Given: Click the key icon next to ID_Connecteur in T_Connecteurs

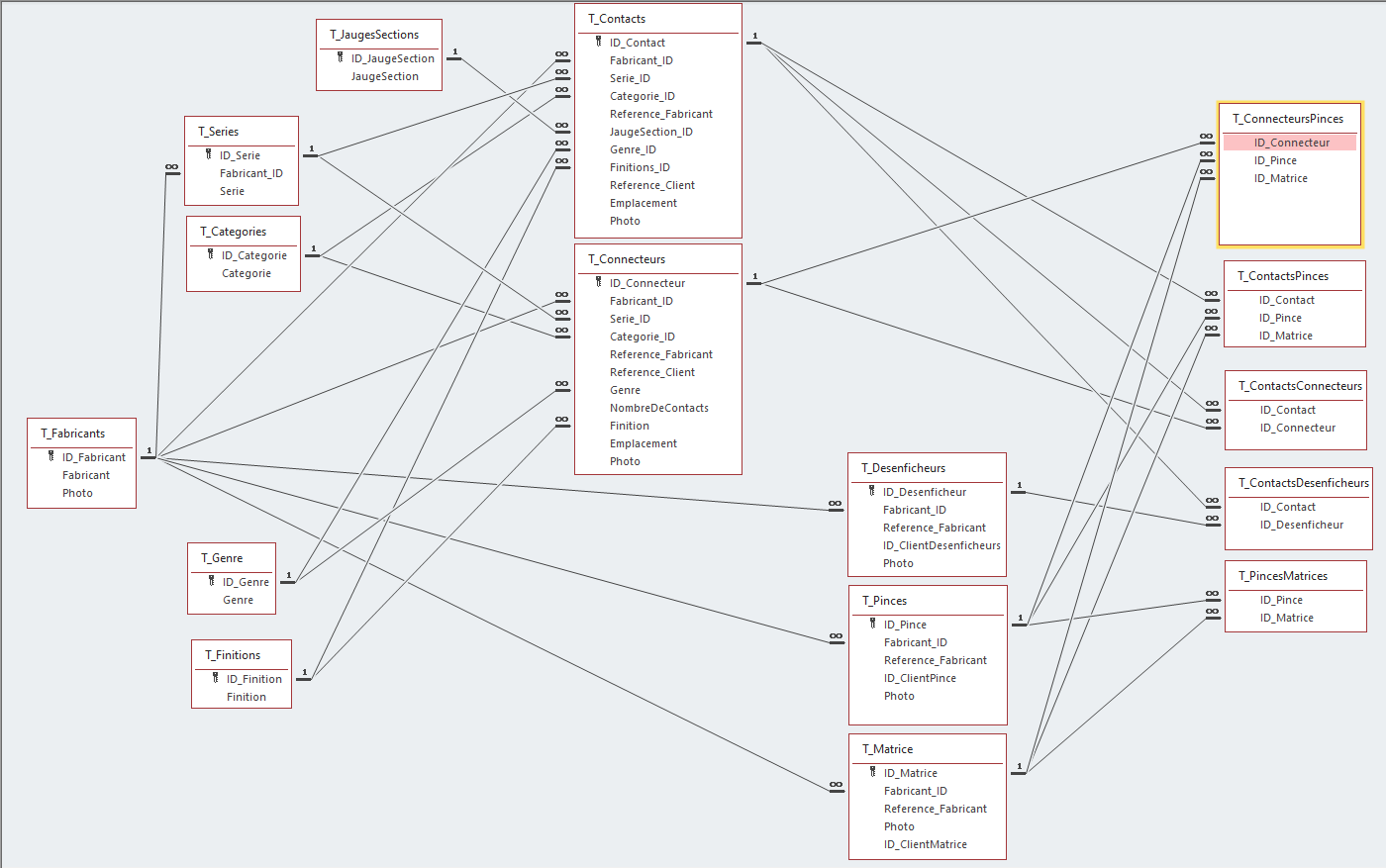Looking at the screenshot, I should (x=598, y=282).
